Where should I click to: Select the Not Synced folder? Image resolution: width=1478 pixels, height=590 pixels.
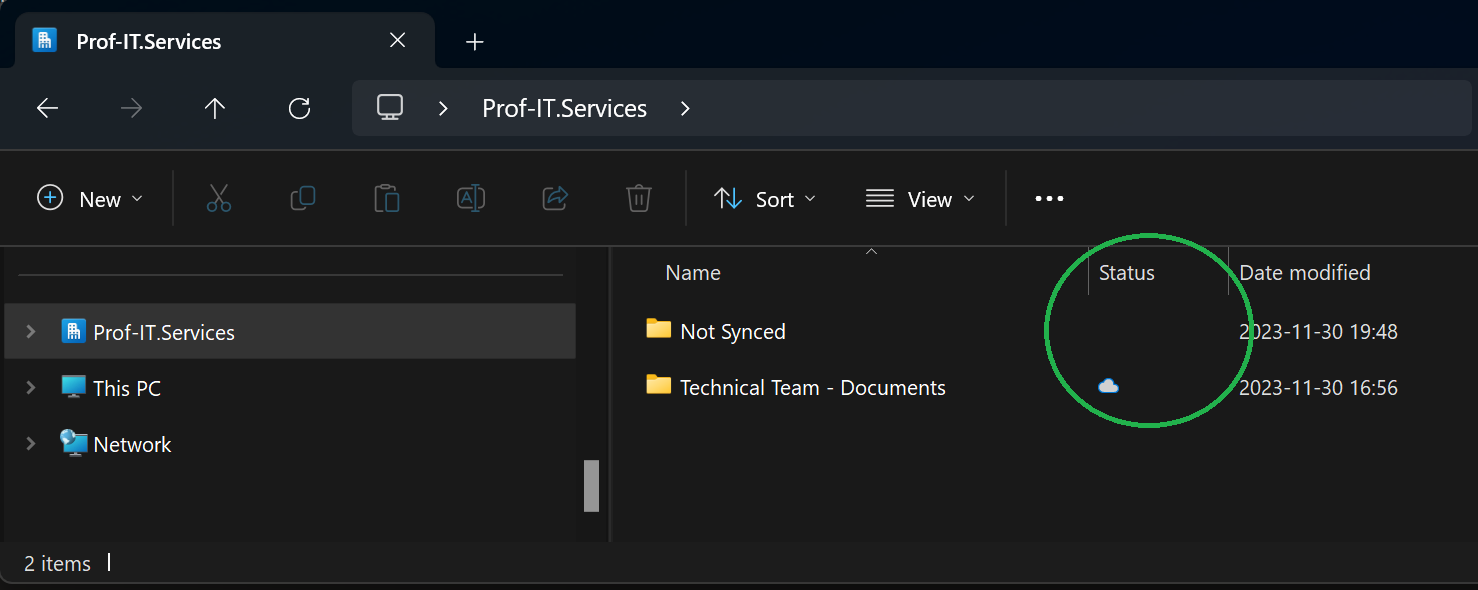[732, 331]
